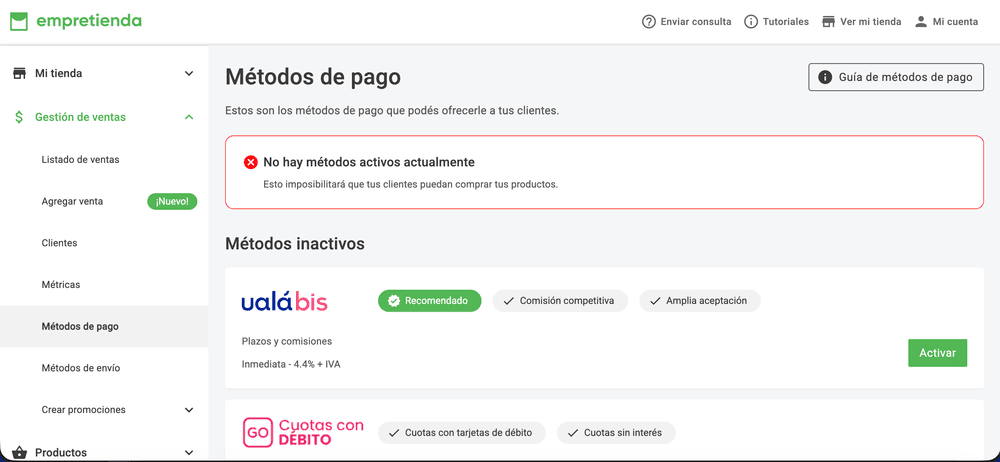Click the checkmark on Comisión competitiva chip

tap(508, 301)
